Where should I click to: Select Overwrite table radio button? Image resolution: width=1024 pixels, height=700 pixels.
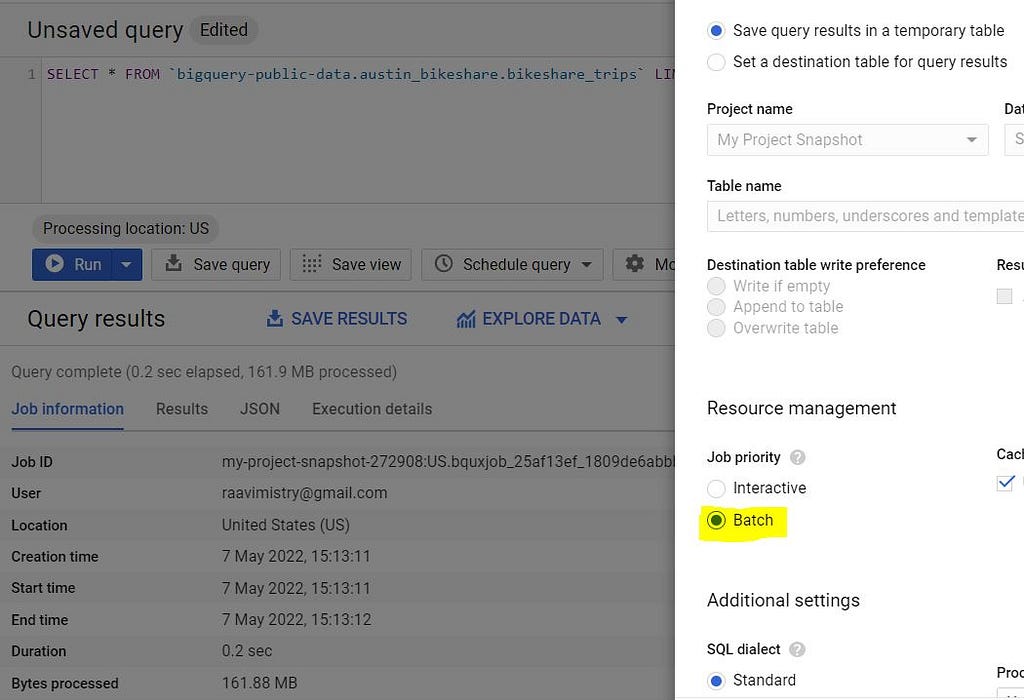point(716,328)
